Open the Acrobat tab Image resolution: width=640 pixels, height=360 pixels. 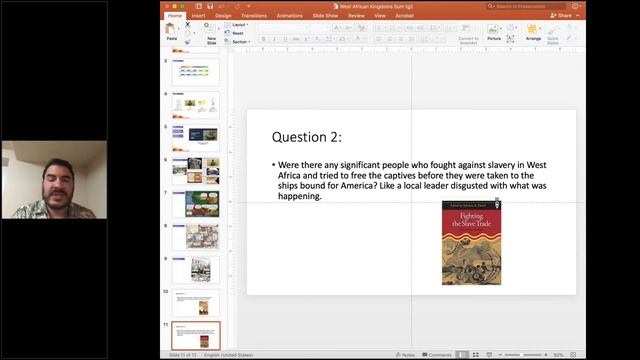click(404, 16)
